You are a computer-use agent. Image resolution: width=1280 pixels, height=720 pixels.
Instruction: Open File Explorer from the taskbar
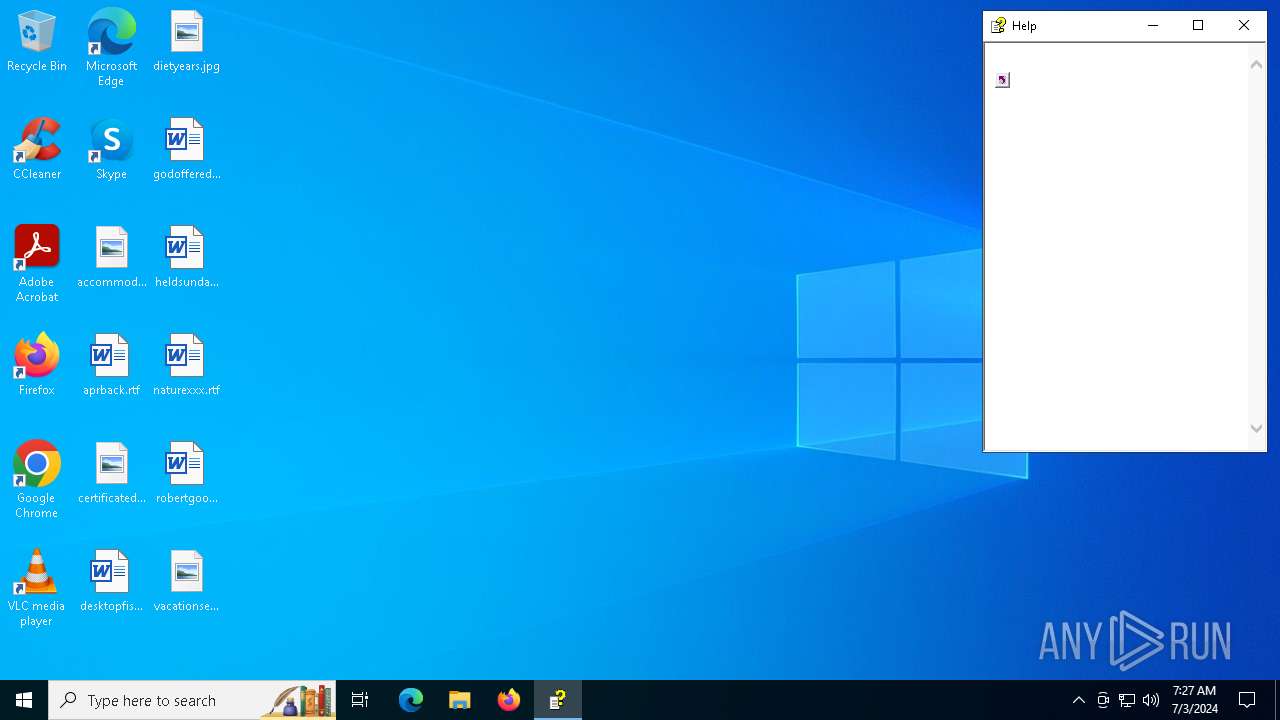[460, 700]
